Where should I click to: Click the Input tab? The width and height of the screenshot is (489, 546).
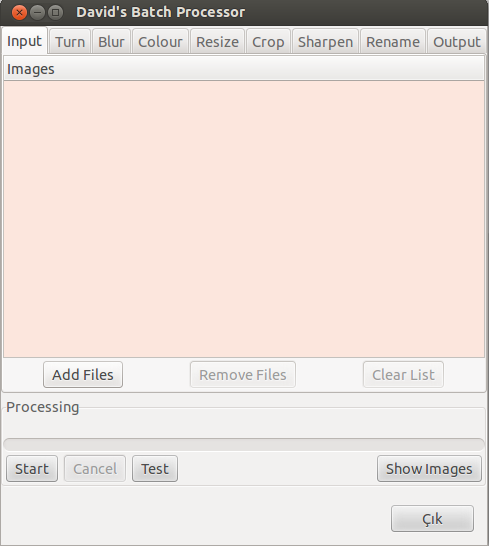click(24, 41)
